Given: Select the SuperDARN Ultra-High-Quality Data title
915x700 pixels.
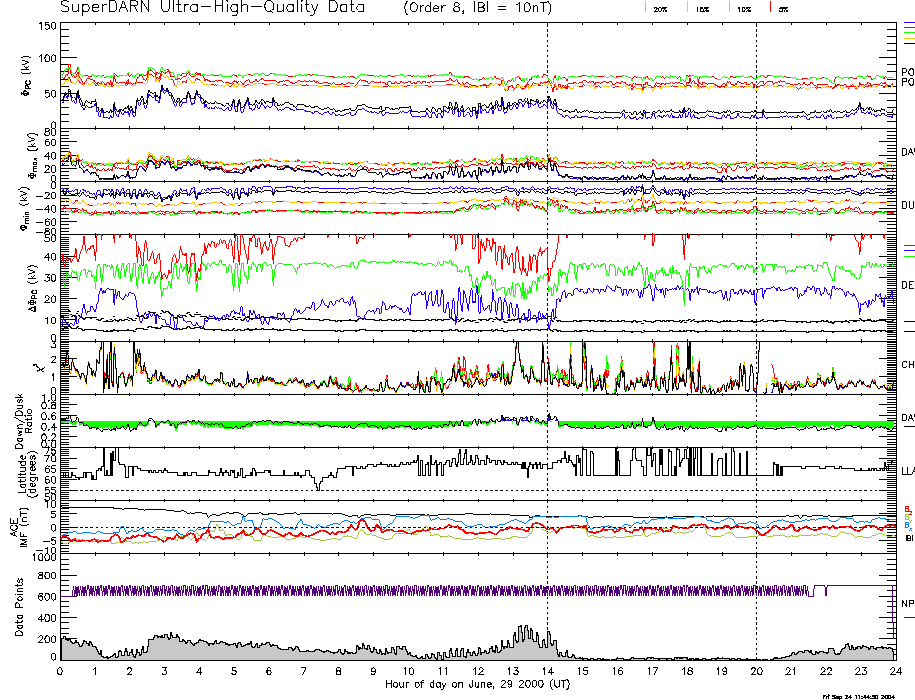Looking at the screenshot, I should [212, 7].
